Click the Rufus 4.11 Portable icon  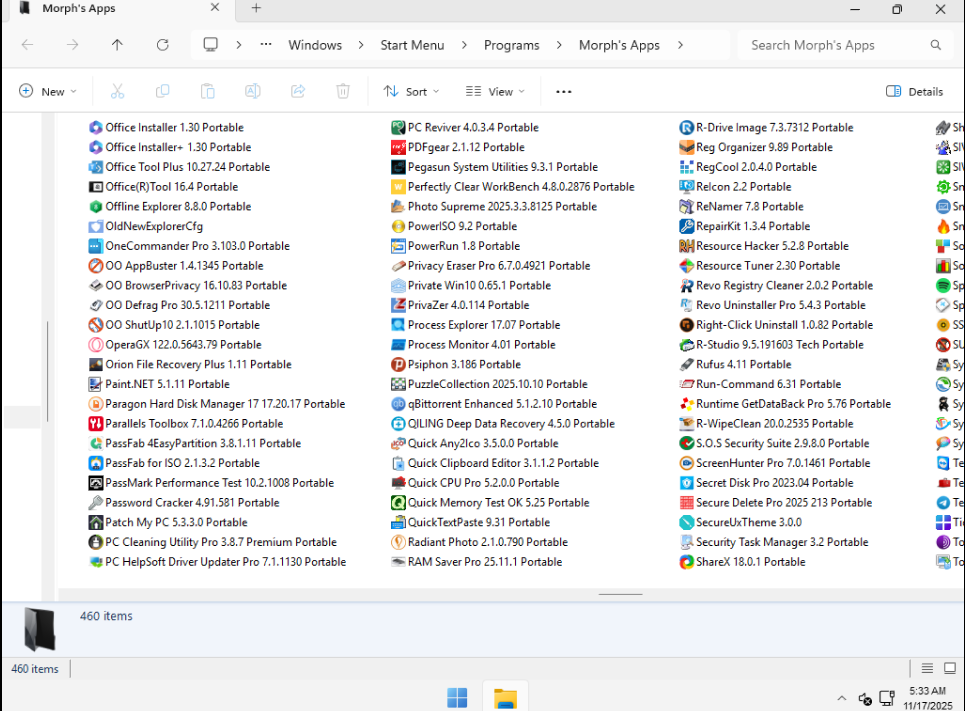pyautogui.click(x=687, y=364)
